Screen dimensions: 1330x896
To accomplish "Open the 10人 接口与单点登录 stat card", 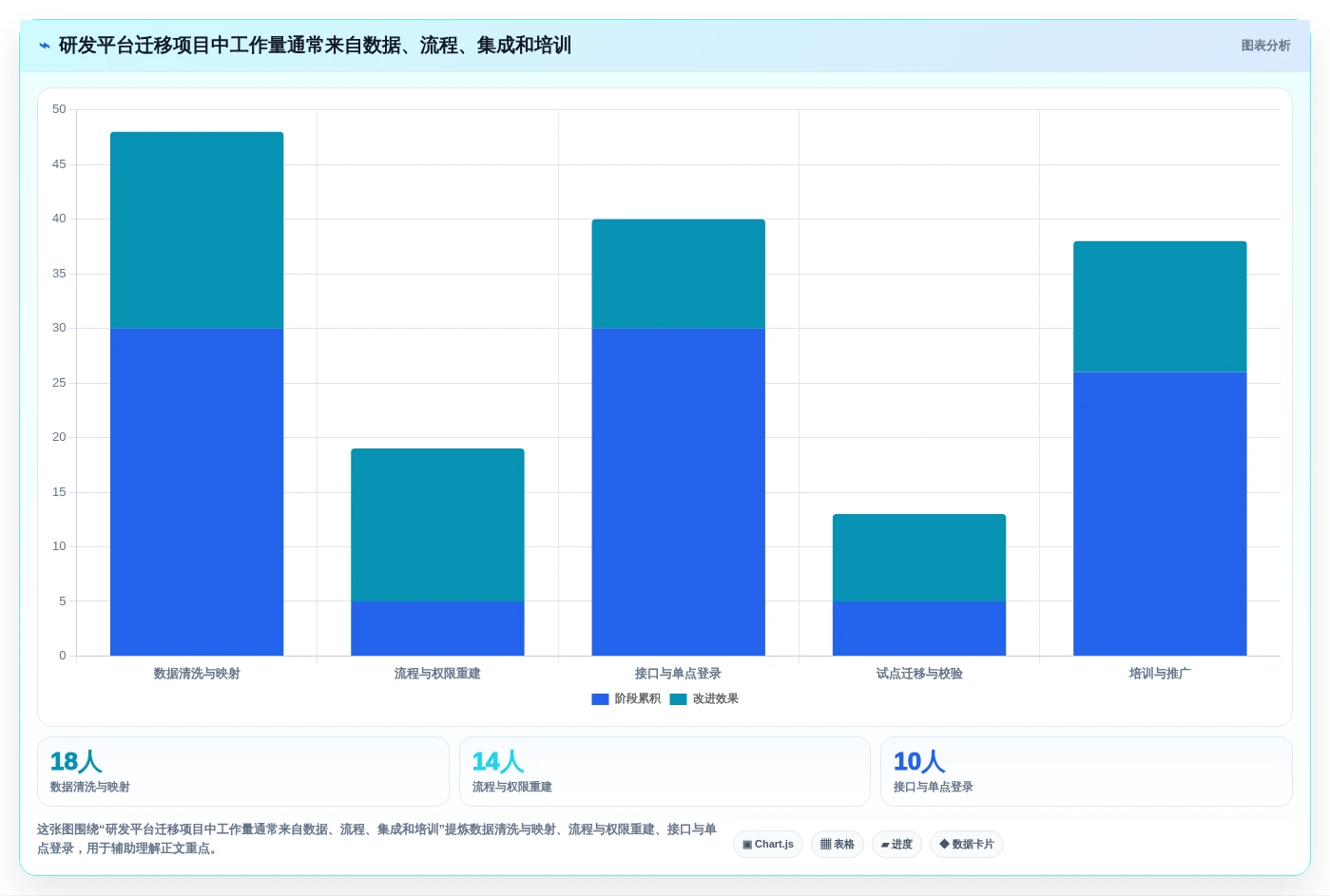I will coord(1086,772).
